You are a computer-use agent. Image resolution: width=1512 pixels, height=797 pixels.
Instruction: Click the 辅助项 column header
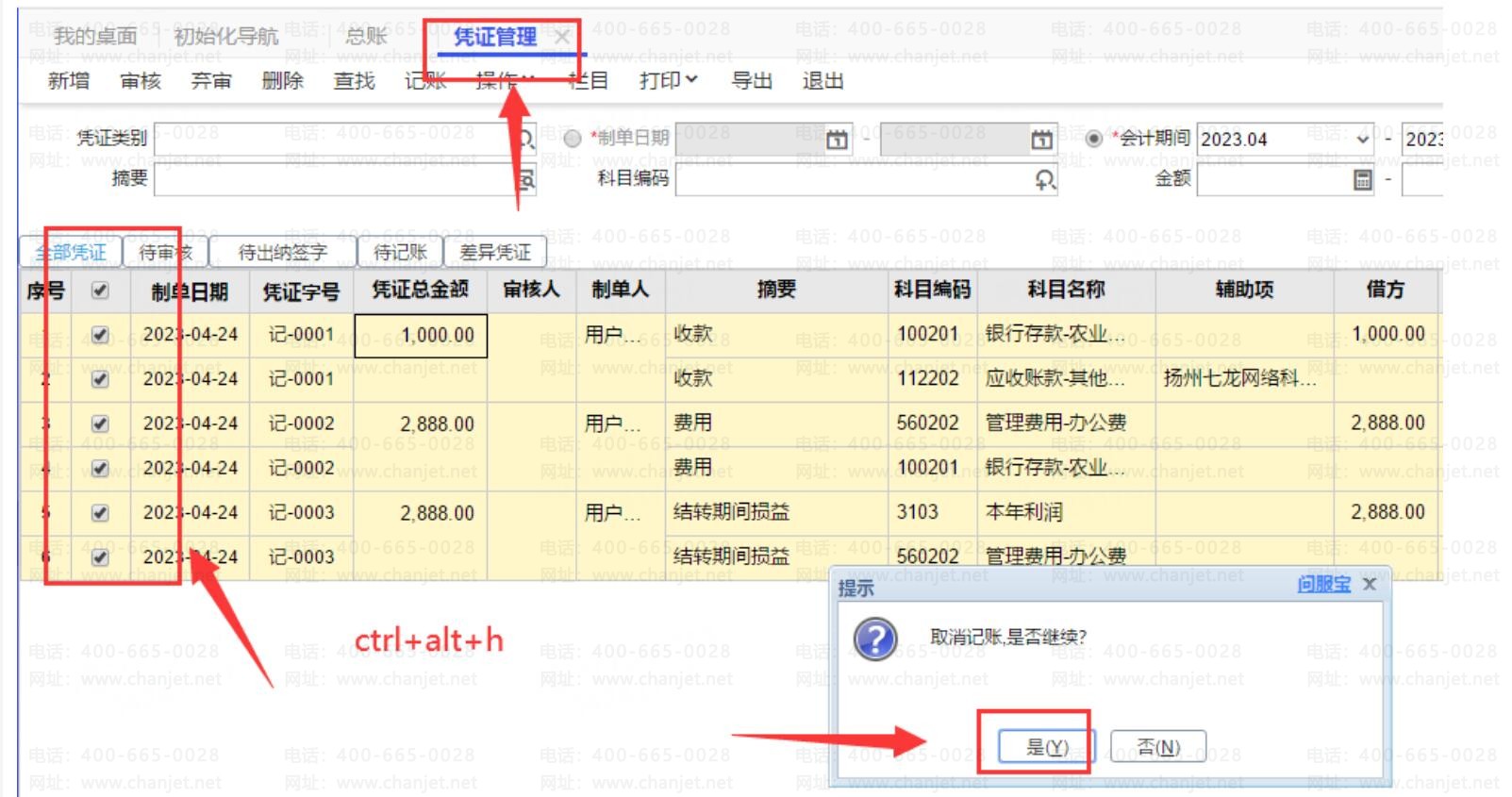tap(1244, 290)
